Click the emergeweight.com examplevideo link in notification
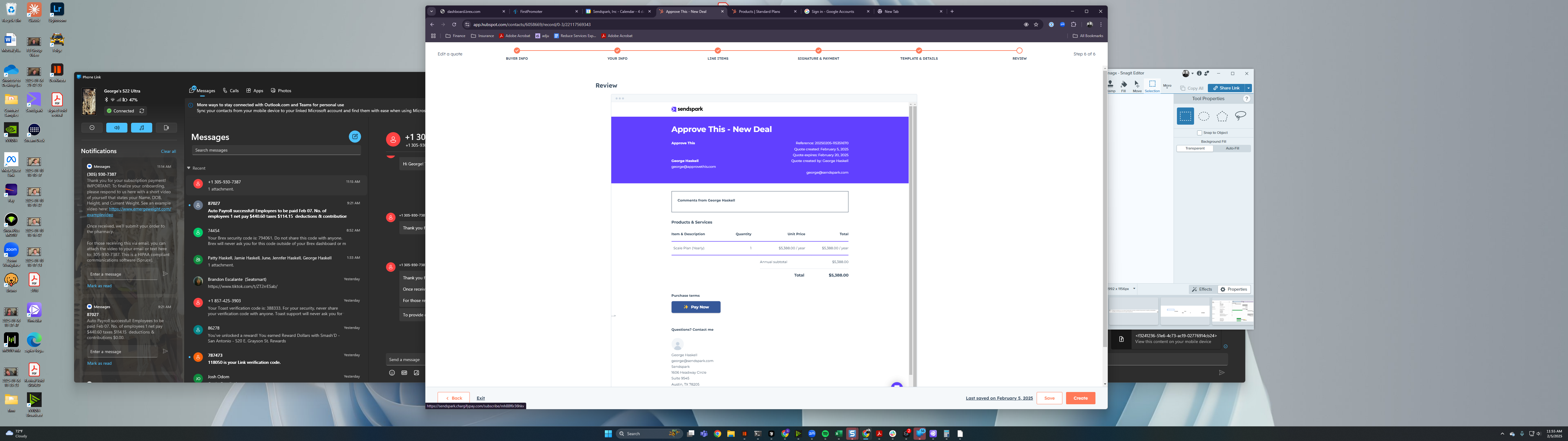This screenshot has width=1568, height=441. (x=128, y=212)
